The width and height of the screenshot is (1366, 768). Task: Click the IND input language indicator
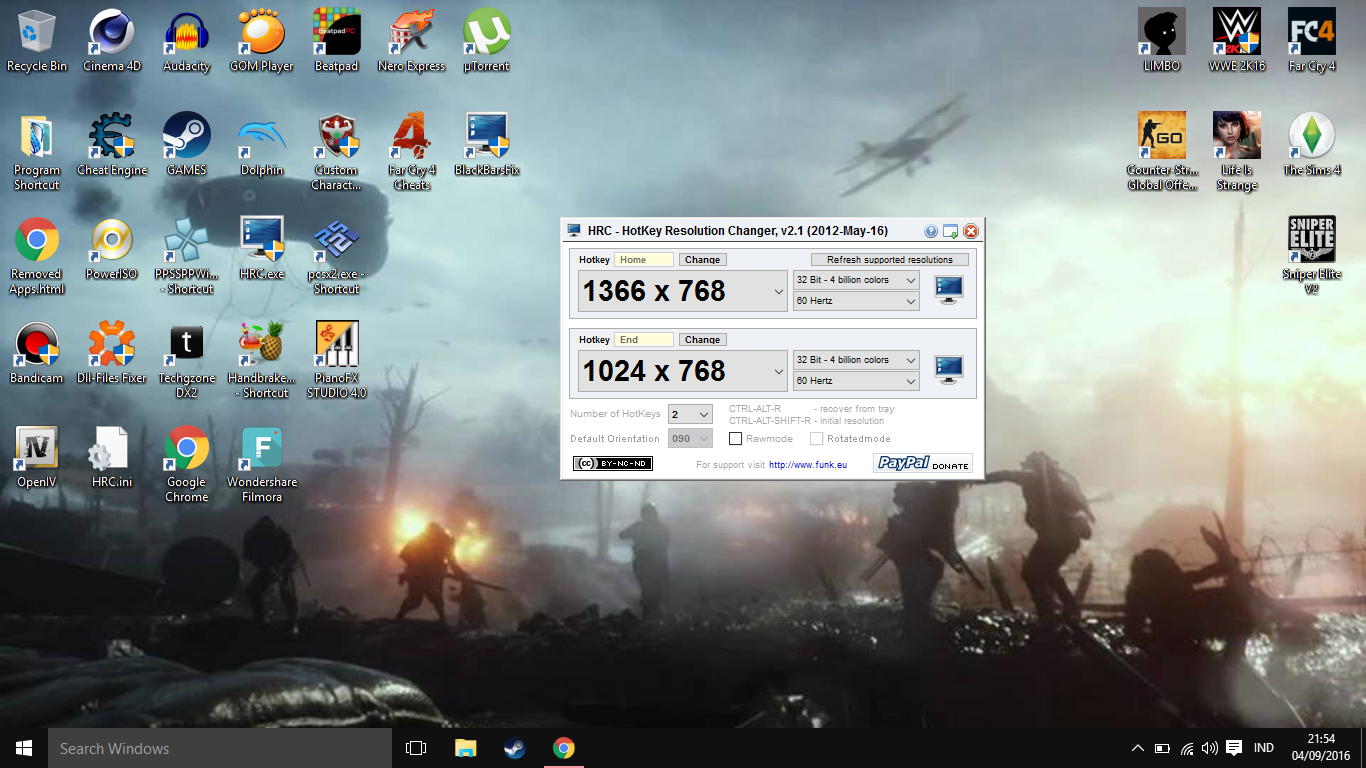click(x=1264, y=748)
